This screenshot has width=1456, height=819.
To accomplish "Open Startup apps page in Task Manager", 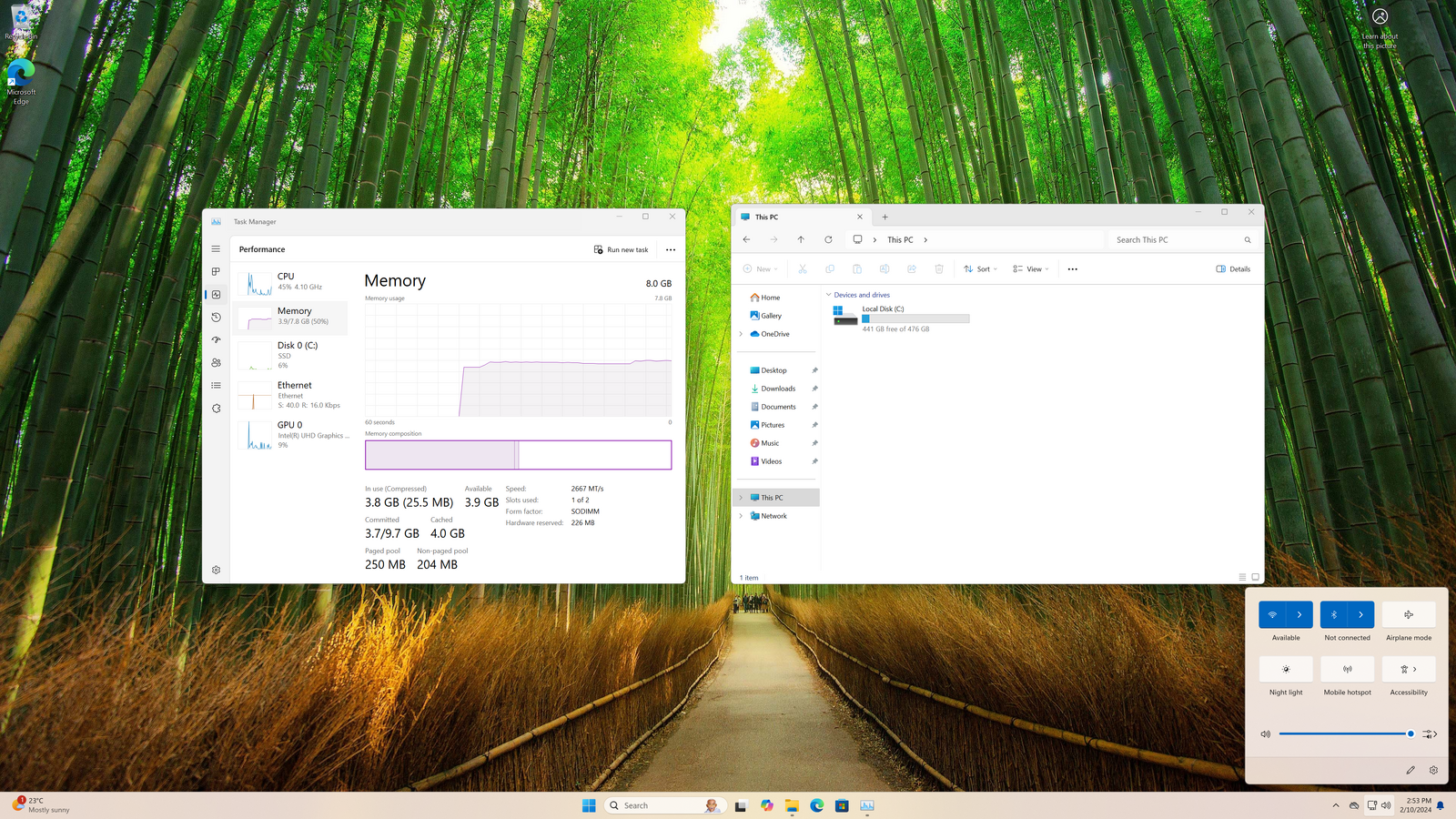I will click(216, 340).
